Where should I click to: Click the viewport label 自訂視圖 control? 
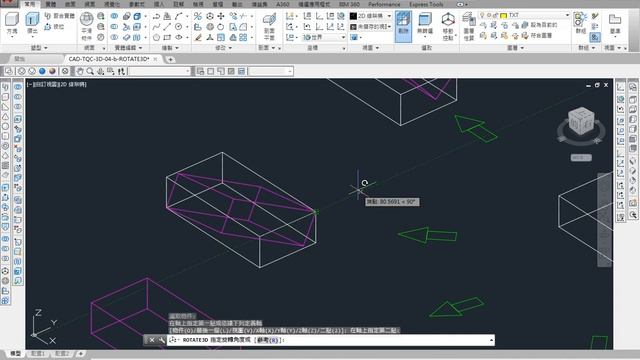point(46,84)
